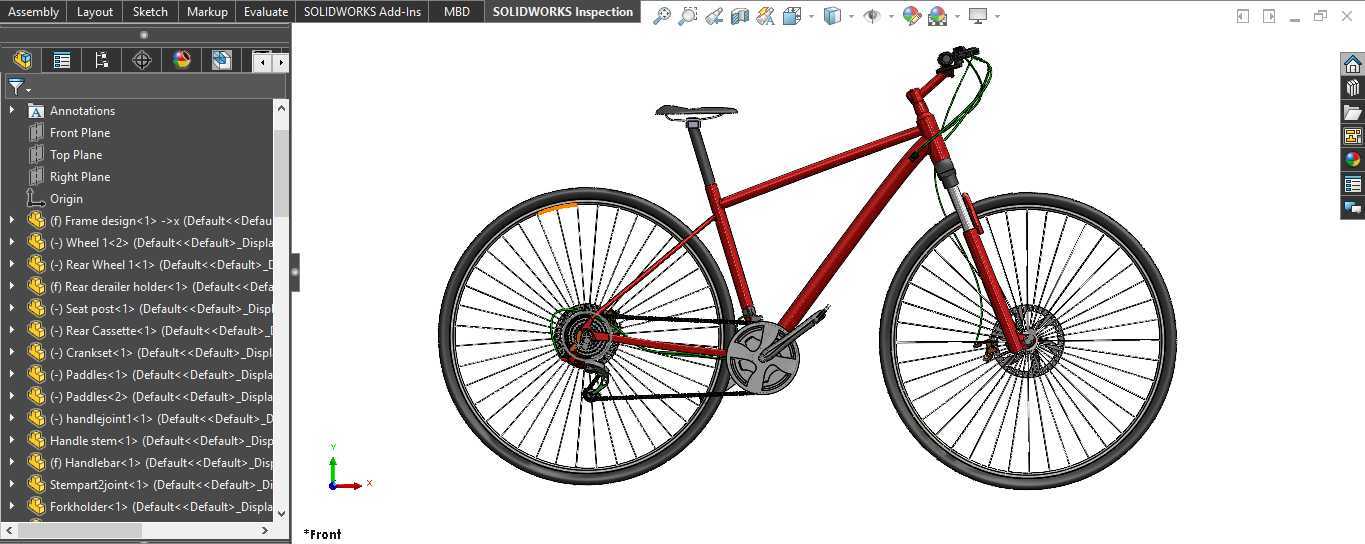The height and width of the screenshot is (544, 1365).
Task: Open the PropertyManager tab
Action: [x=62, y=60]
